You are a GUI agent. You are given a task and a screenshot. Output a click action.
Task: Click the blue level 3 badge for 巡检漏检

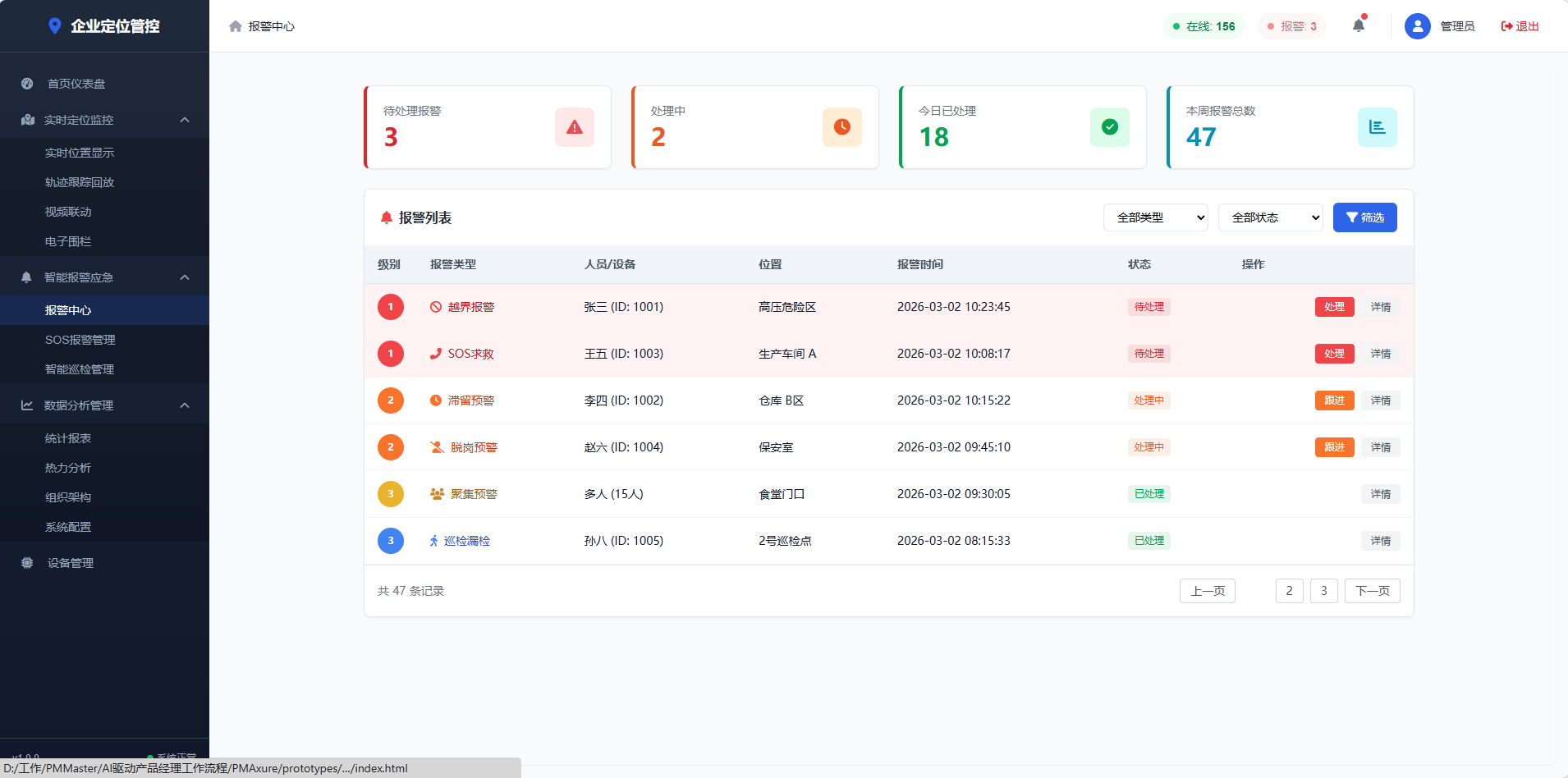(391, 541)
